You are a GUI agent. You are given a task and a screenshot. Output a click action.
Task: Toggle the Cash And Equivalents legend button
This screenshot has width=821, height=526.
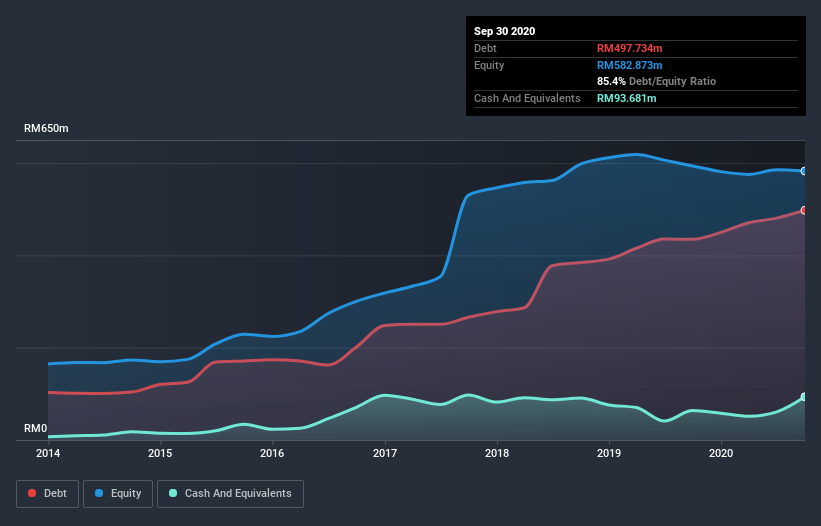[230, 494]
